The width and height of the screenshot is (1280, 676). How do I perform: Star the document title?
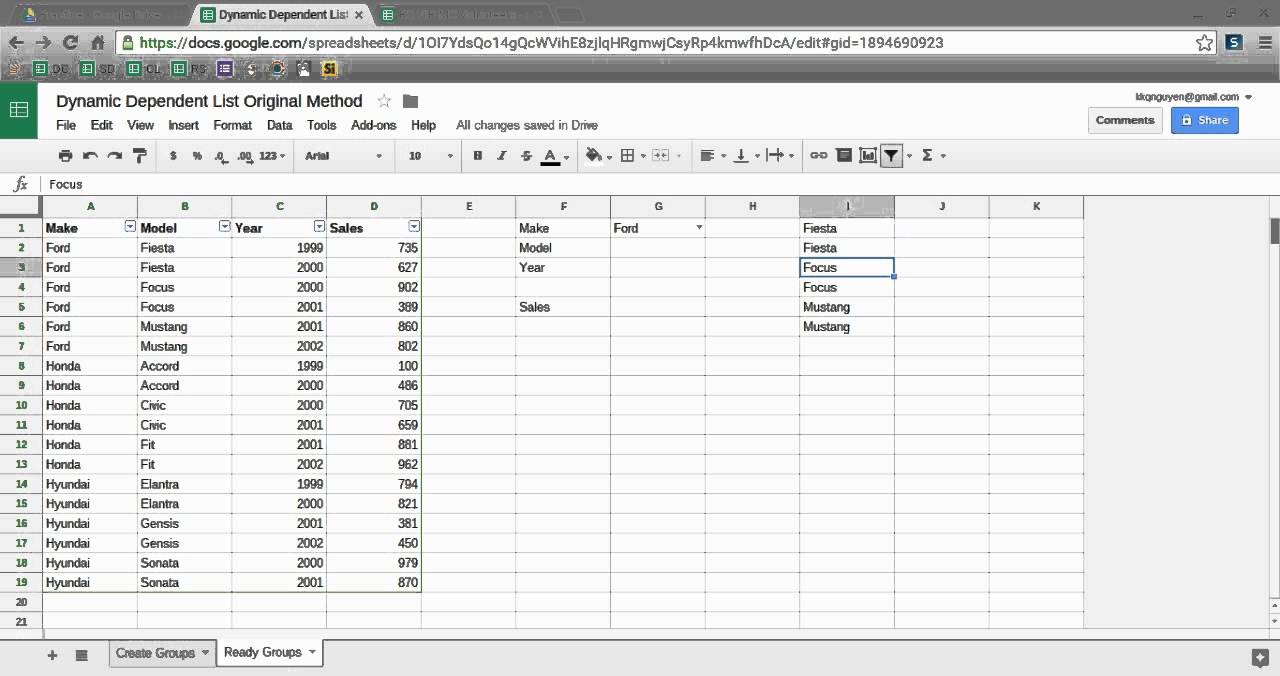coord(384,101)
